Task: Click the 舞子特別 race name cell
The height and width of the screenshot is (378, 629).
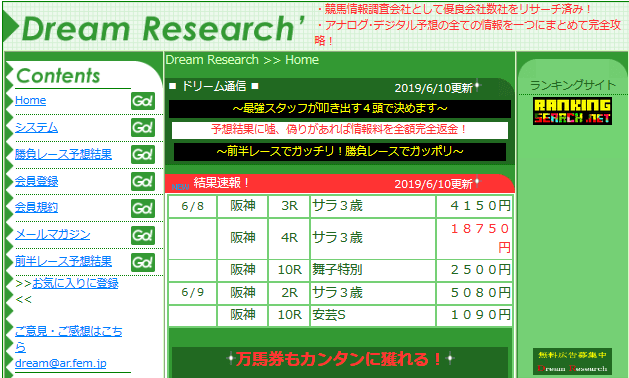Action: coord(373,270)
